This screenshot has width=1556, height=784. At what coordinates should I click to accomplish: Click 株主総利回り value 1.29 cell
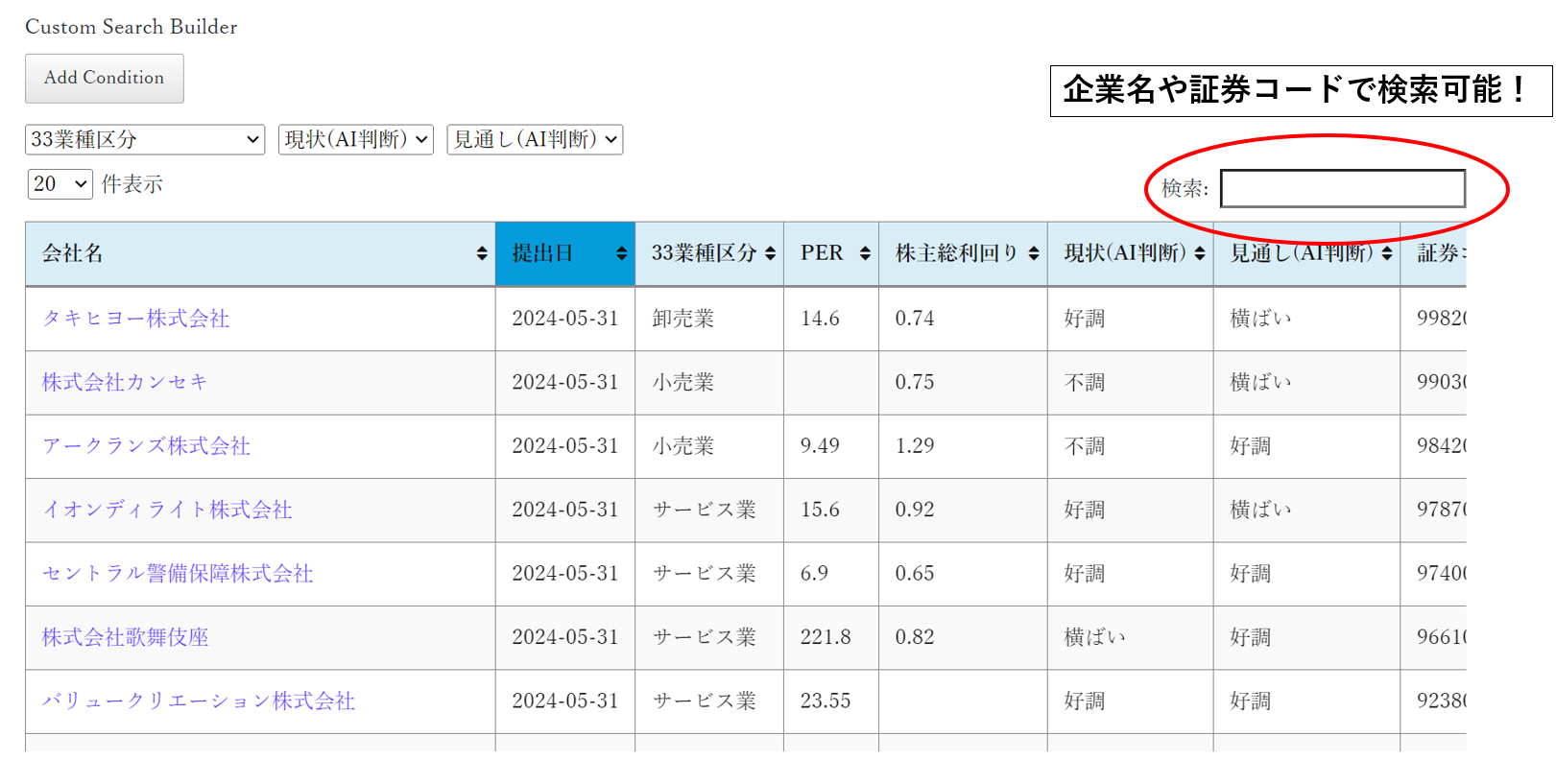pyautogui.click(x=963, y=446)
